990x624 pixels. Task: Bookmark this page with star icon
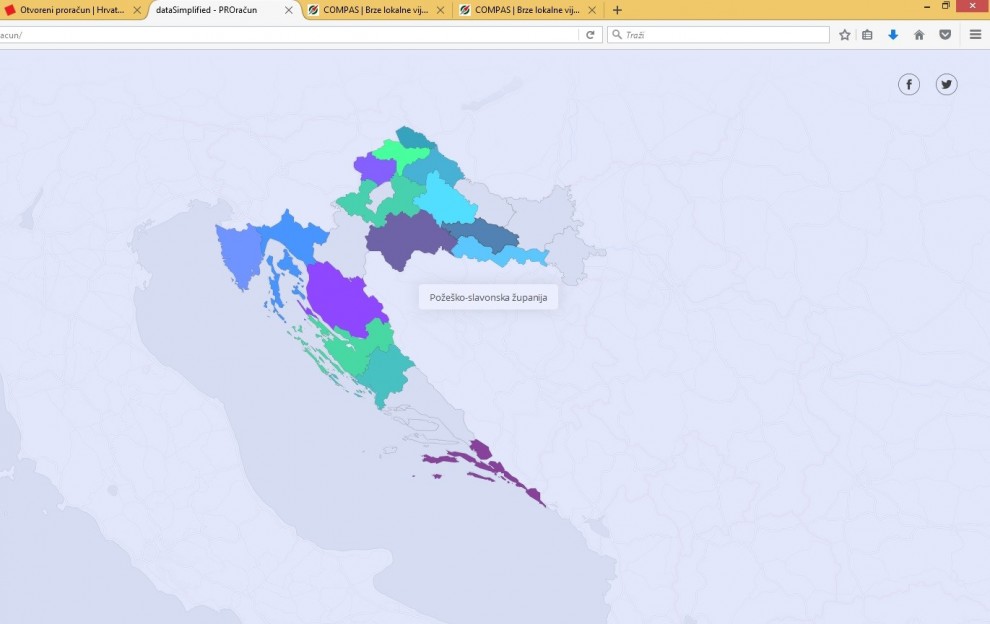[844, 35]
